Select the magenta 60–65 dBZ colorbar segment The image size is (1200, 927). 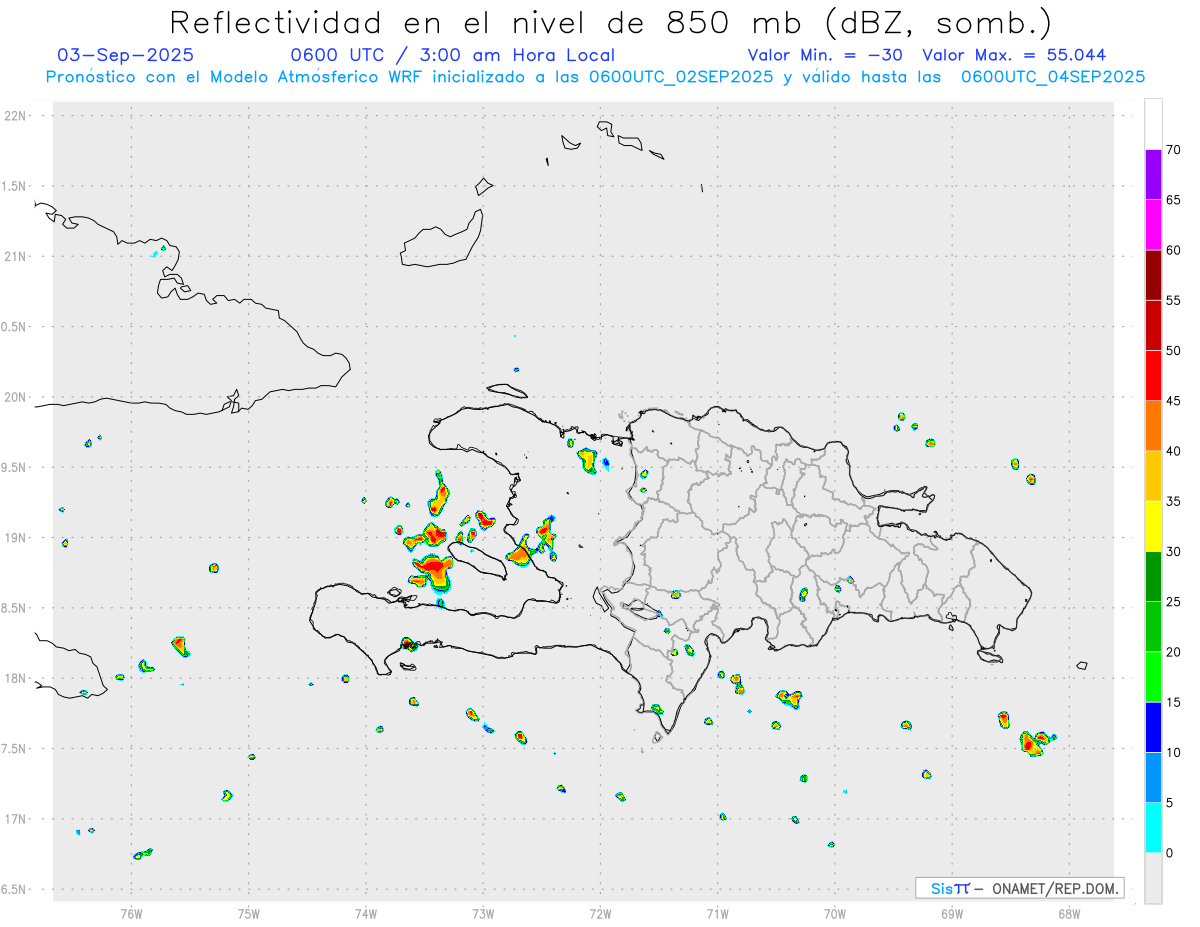(x=1153, y=225)
